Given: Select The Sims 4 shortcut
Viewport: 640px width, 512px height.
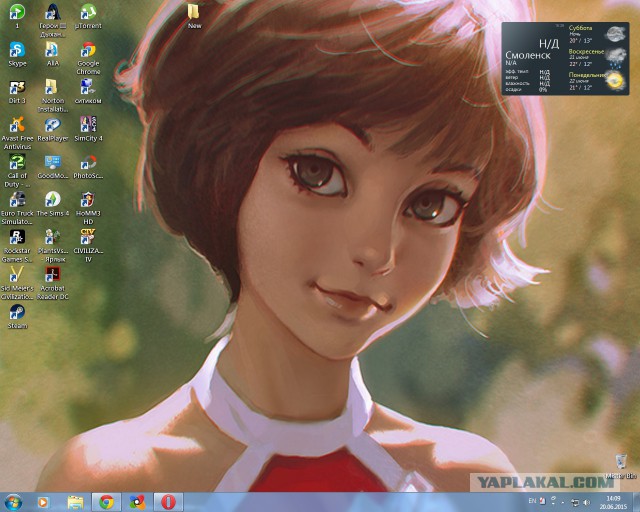Looking at the screenshot, I should point(53,204).
